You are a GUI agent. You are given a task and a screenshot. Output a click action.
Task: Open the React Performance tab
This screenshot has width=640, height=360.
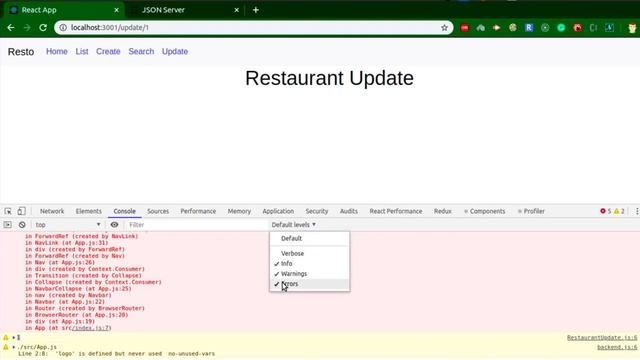click(396, 211)
